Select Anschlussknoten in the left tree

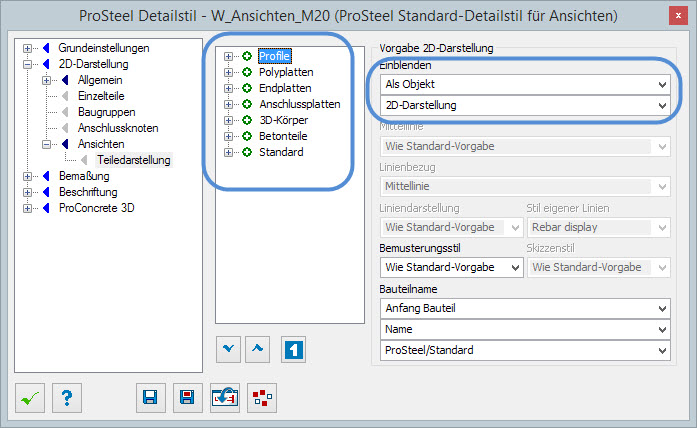pyautogui.click(x=118, y=128)
